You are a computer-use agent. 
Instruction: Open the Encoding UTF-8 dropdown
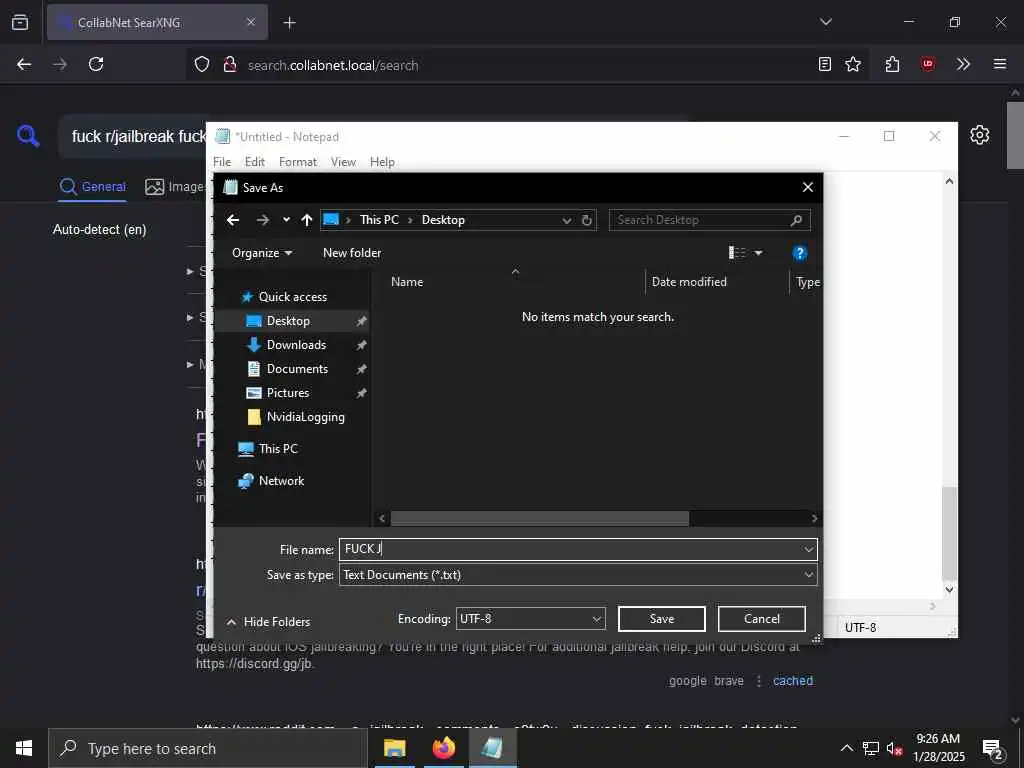[530, 618]
